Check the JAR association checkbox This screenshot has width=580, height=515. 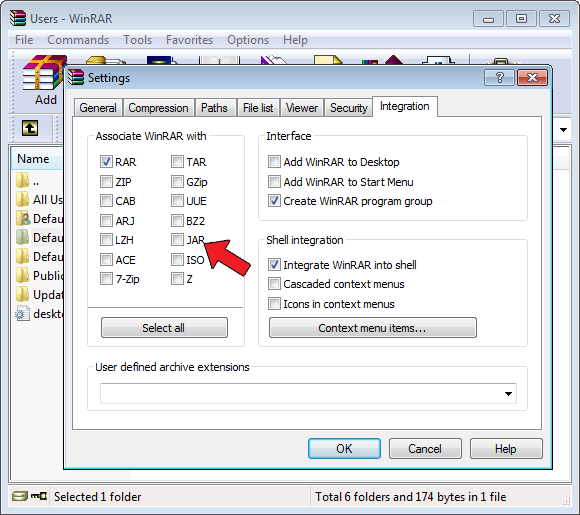[177, 240]
